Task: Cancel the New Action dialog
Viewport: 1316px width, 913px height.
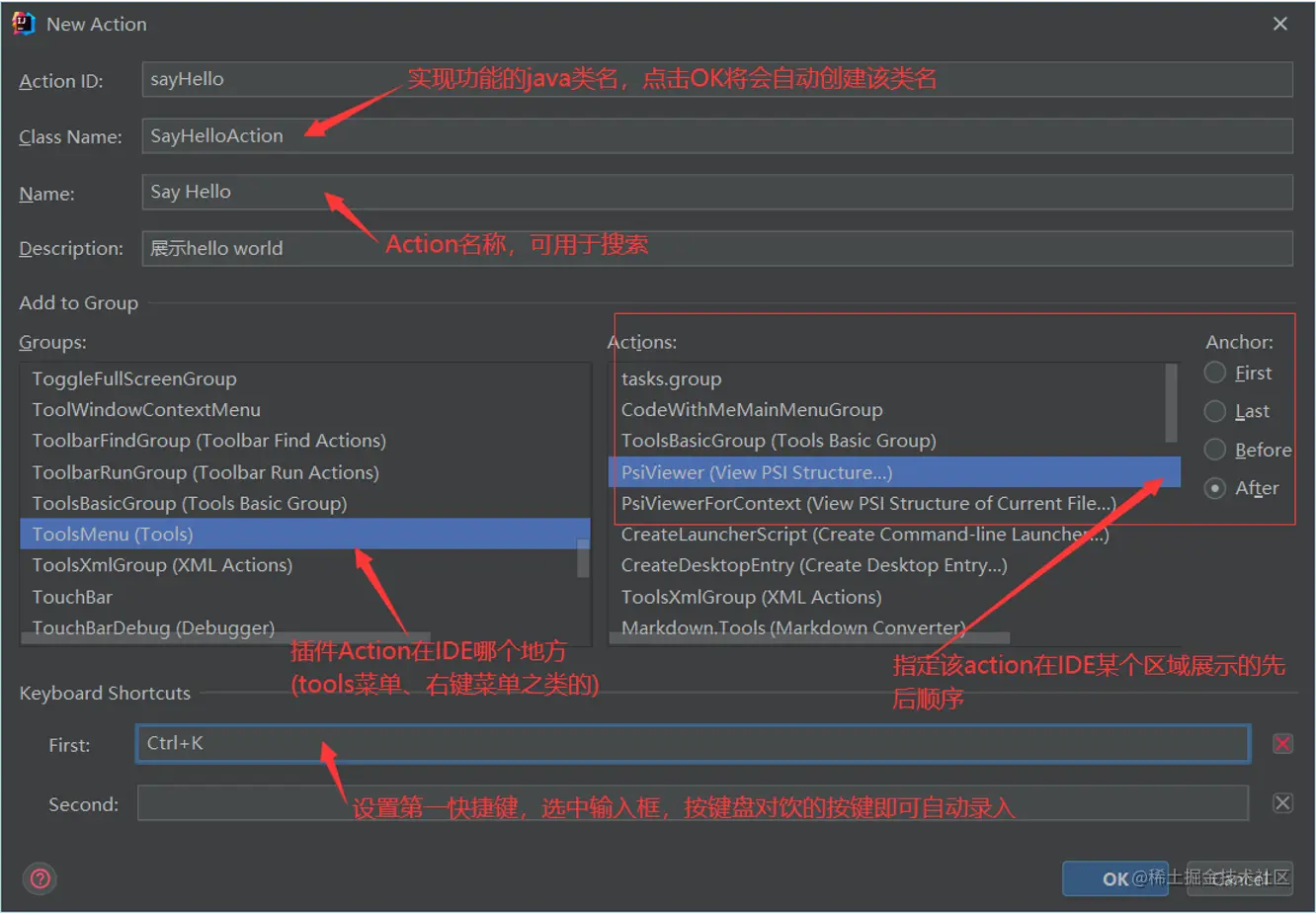Action: tap(1240, 878)
